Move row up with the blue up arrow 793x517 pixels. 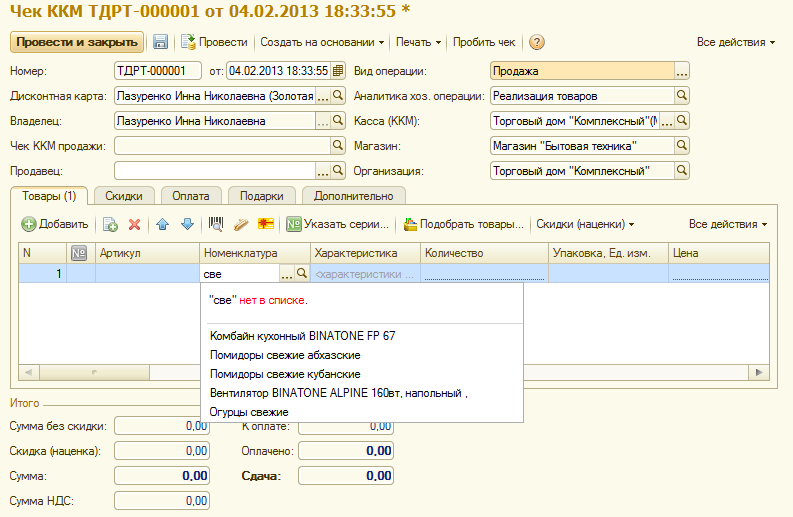162,224
